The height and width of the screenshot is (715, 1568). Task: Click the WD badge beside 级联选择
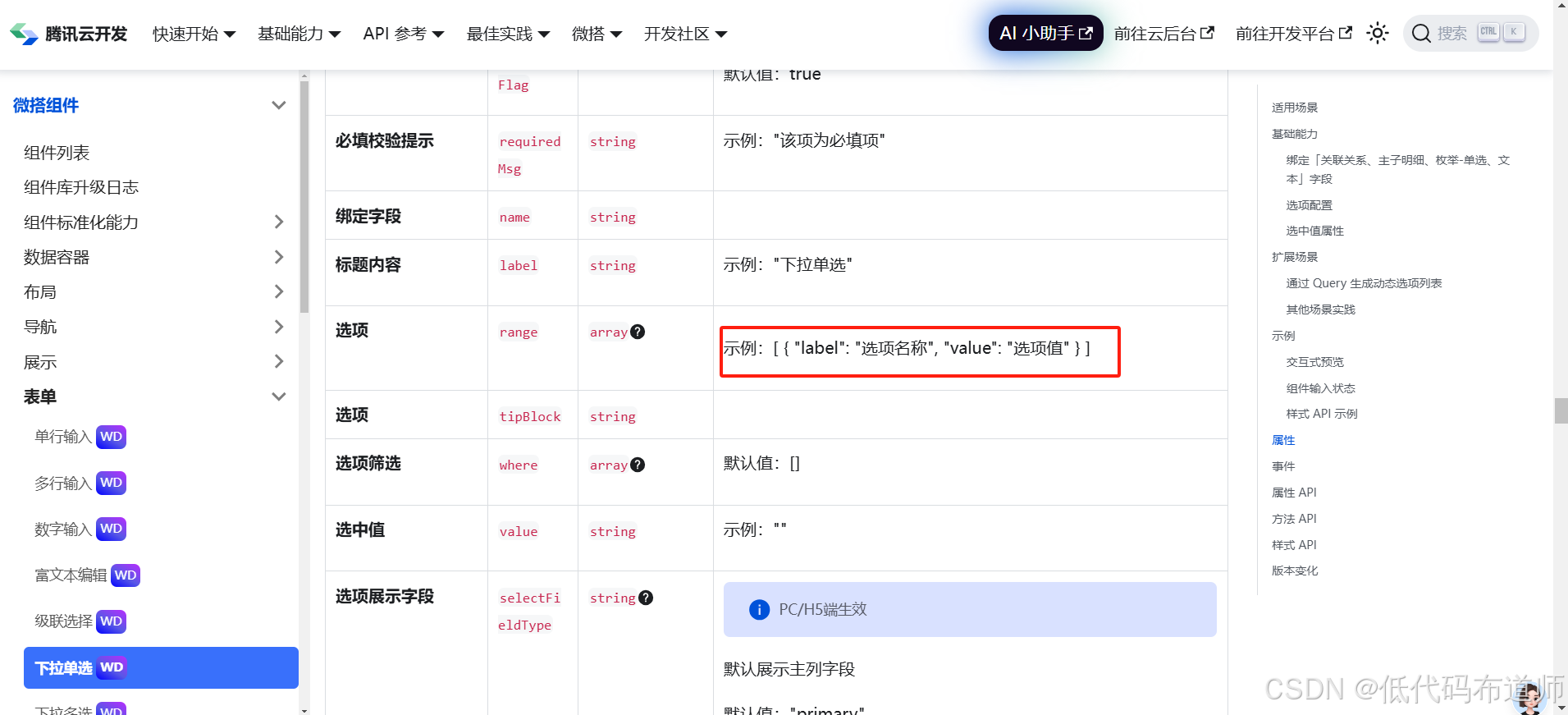[x=111, y=621]
